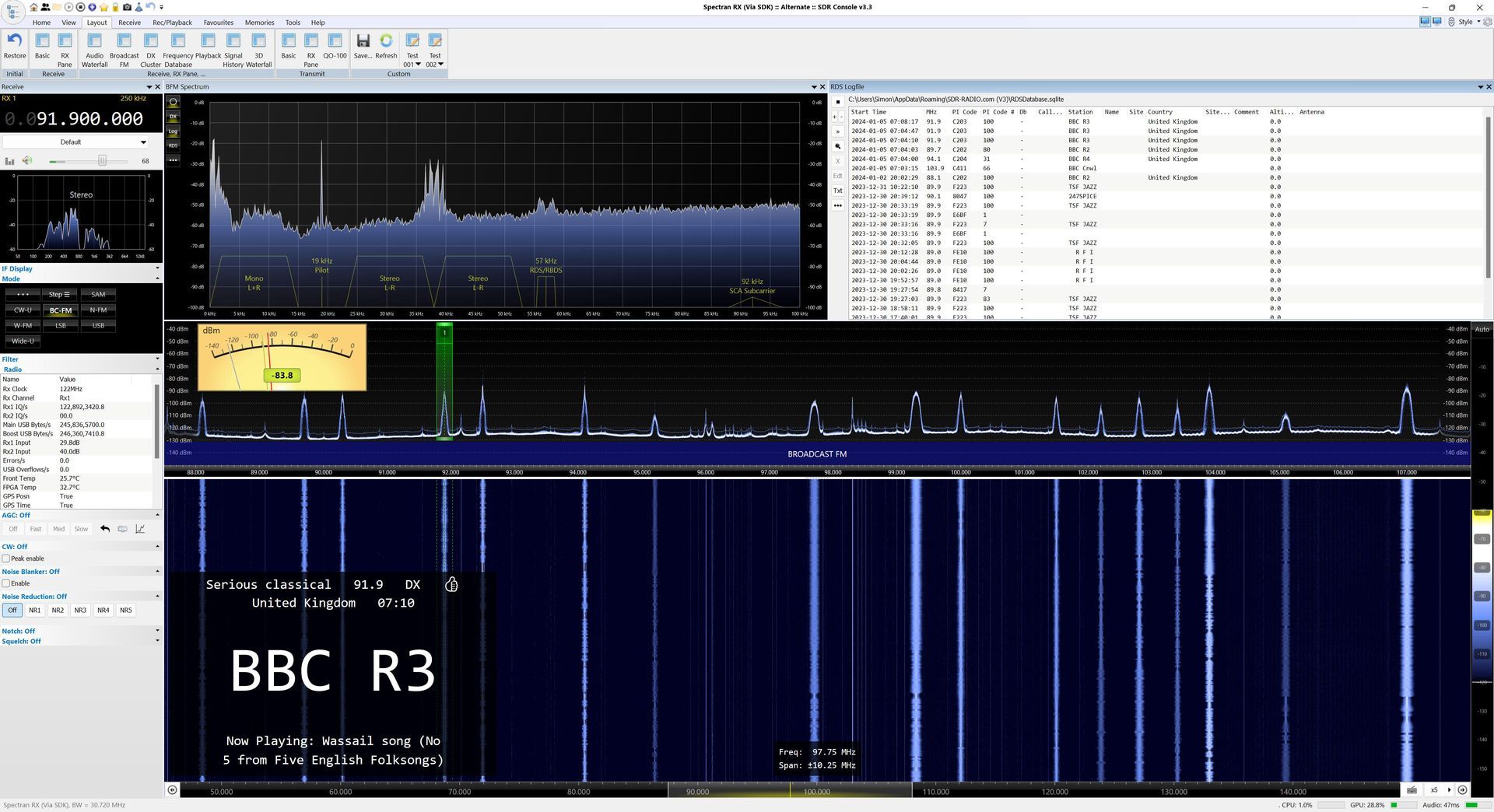Select the BC-FM demodulation mode

coord(61,310)
